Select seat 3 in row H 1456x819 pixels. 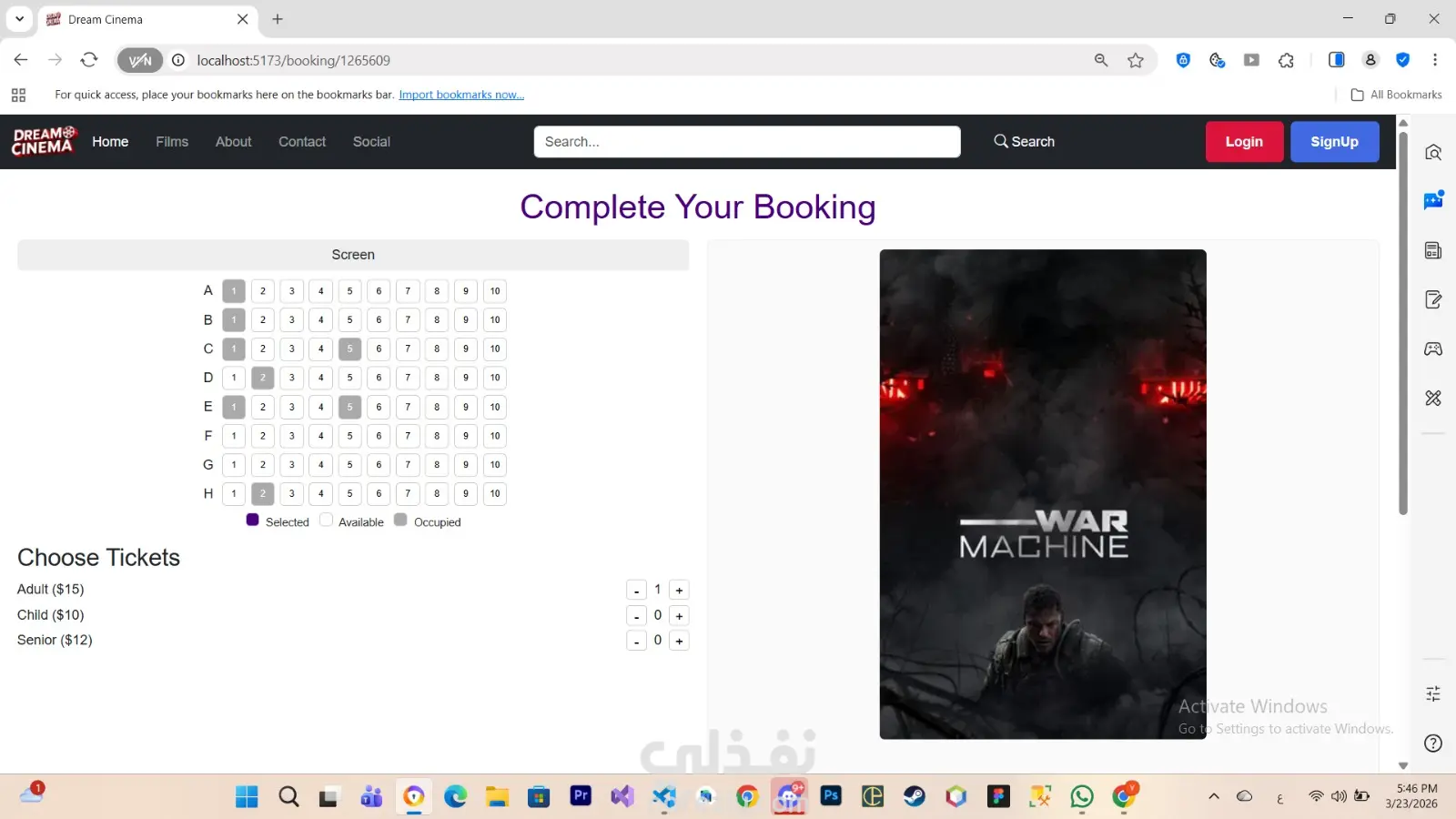pyautogui.click(x=292, y=494)
